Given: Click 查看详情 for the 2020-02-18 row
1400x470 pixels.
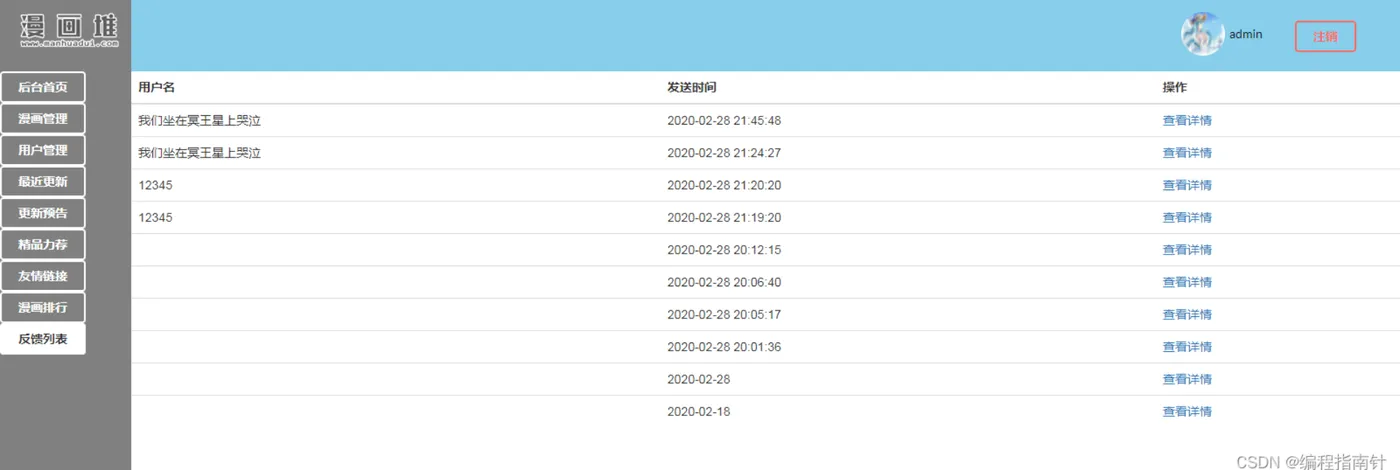Looking at the screenshot, I should (1187, 411).
